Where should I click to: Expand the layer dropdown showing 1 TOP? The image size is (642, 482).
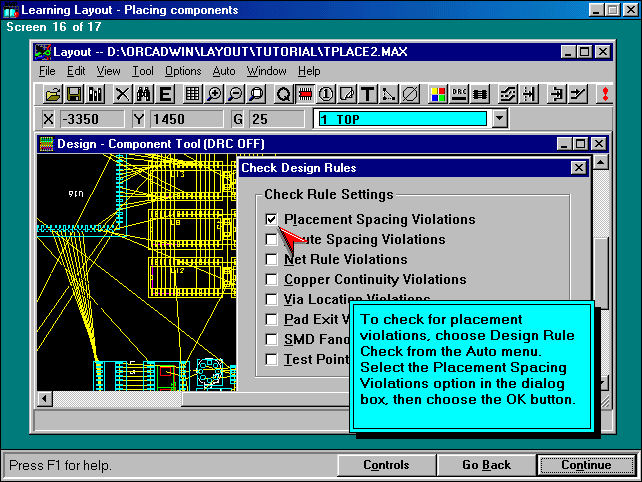(x=500, y=119)
